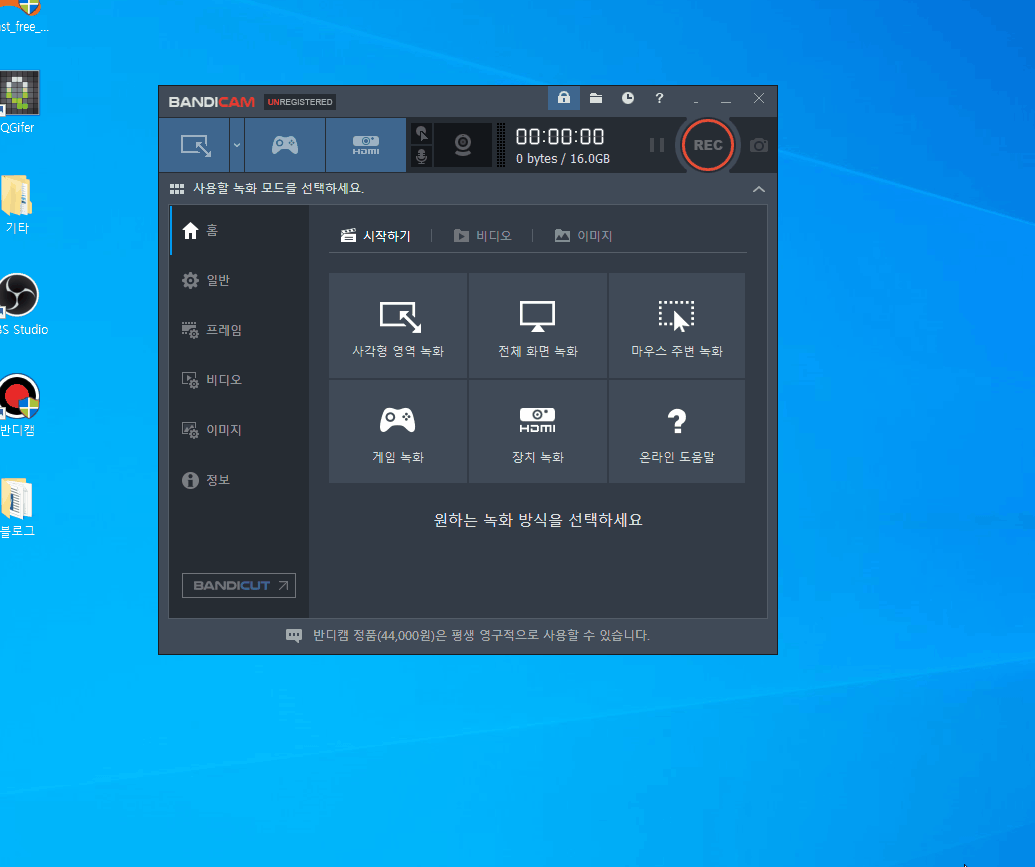1035x867 pixels.
Task: Open the 일반 settings section
Action: coord(240,280)
